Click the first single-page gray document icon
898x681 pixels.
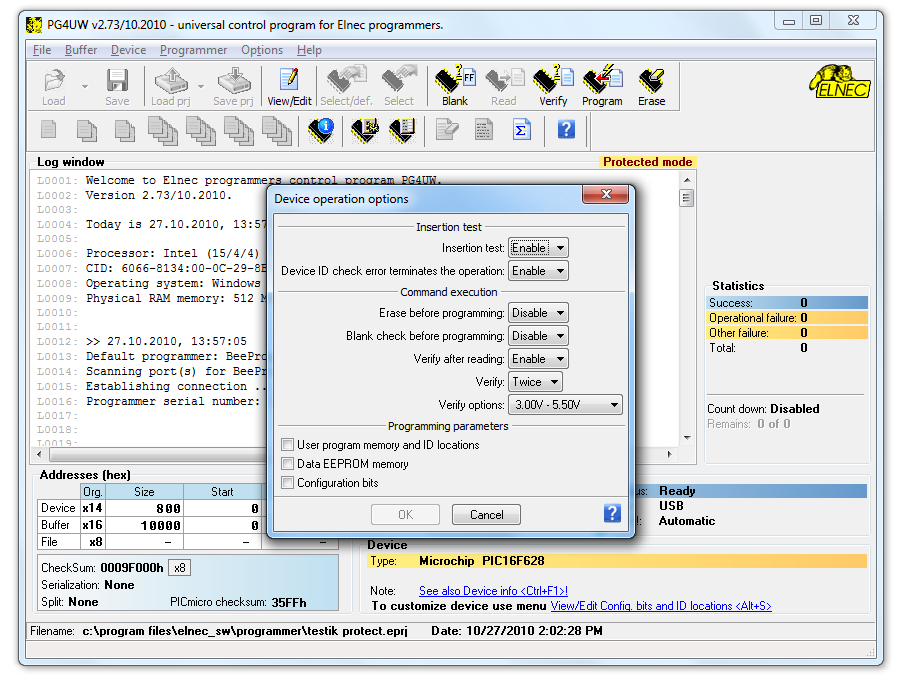[49, 129]
